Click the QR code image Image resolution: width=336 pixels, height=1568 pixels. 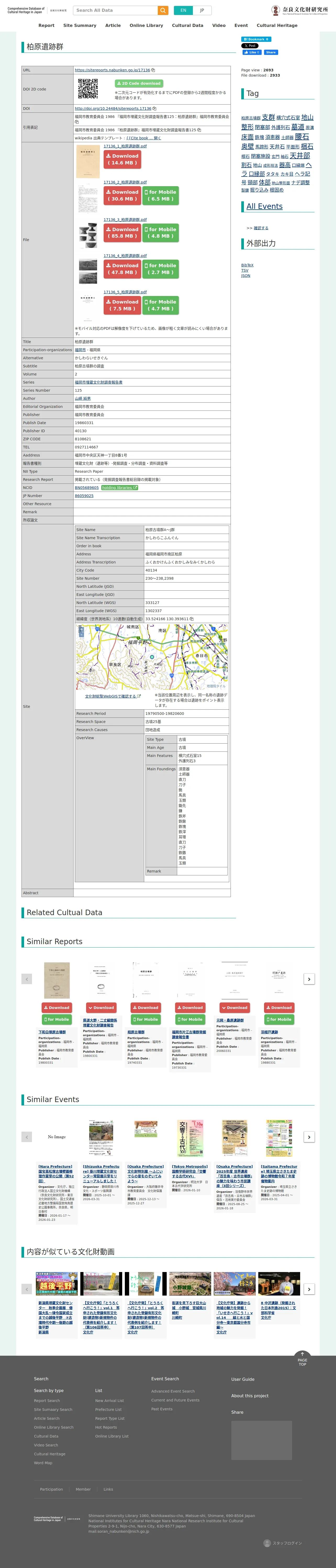[88, 89]
